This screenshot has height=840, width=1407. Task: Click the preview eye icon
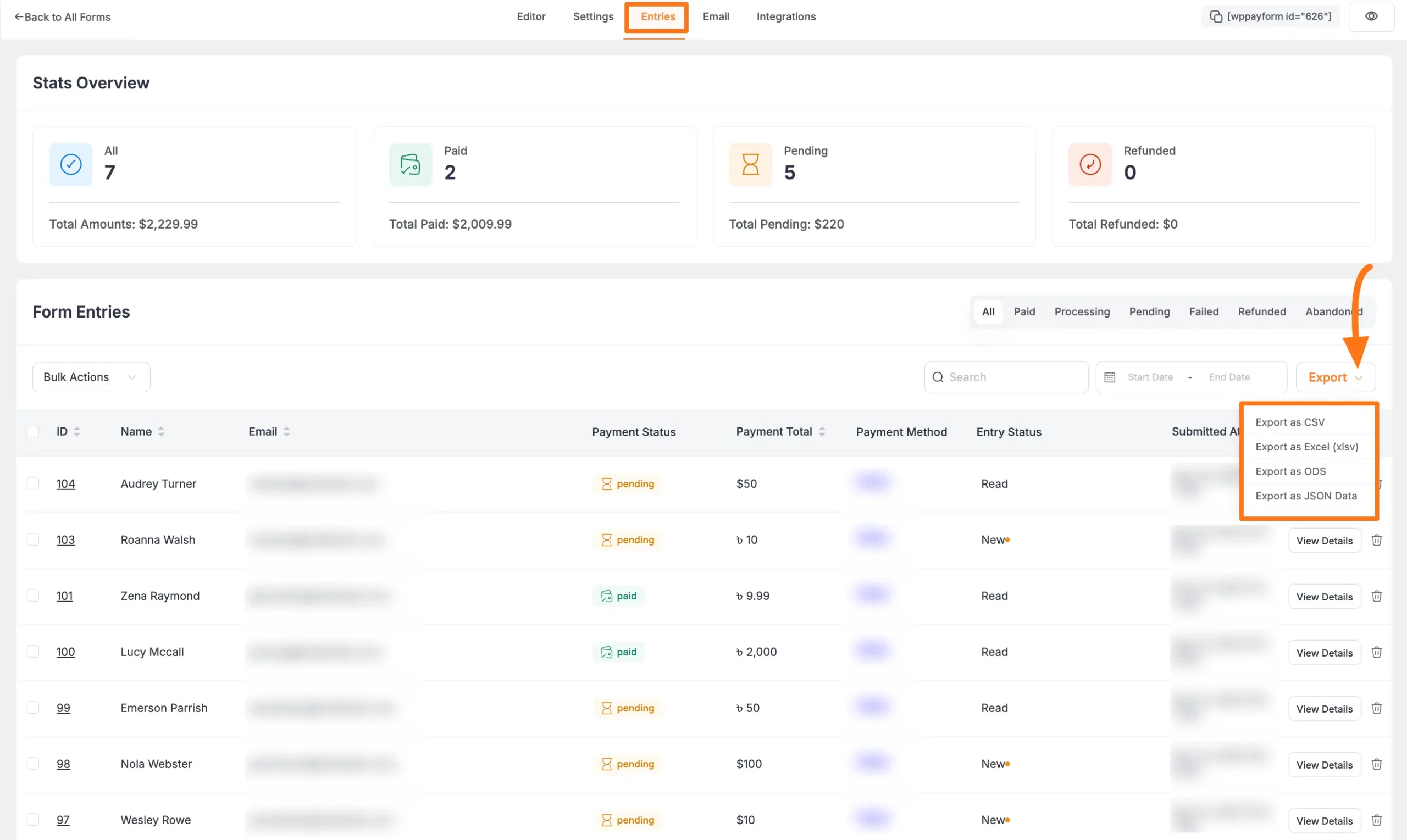click(x=1371, y=16)
